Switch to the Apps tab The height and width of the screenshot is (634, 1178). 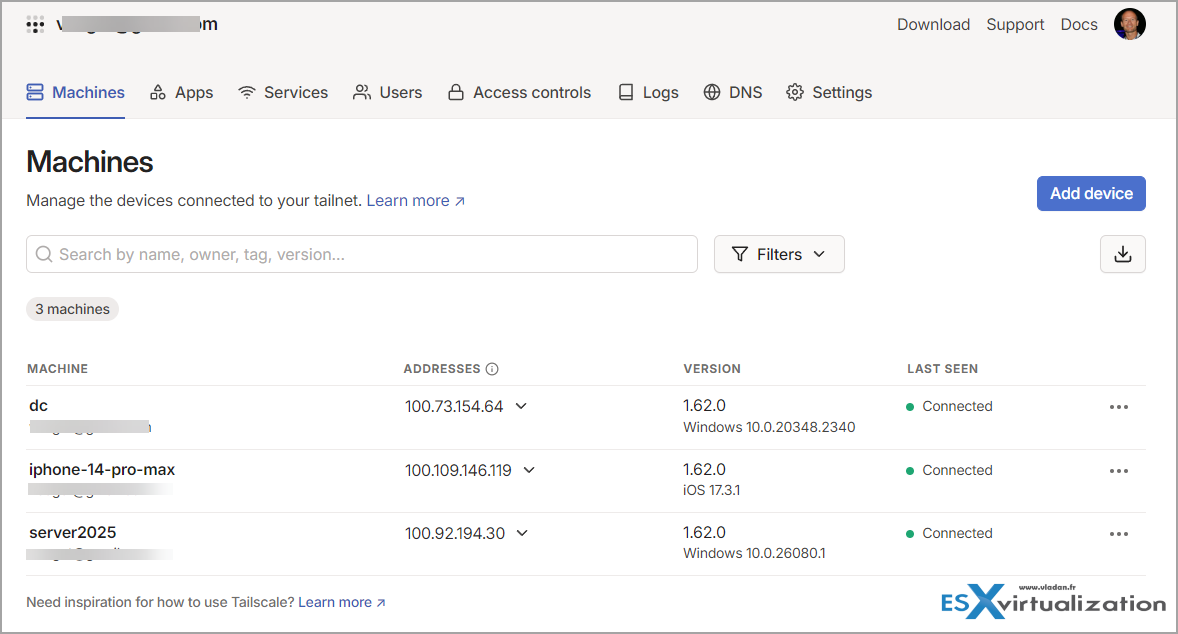tap(181, 92)
